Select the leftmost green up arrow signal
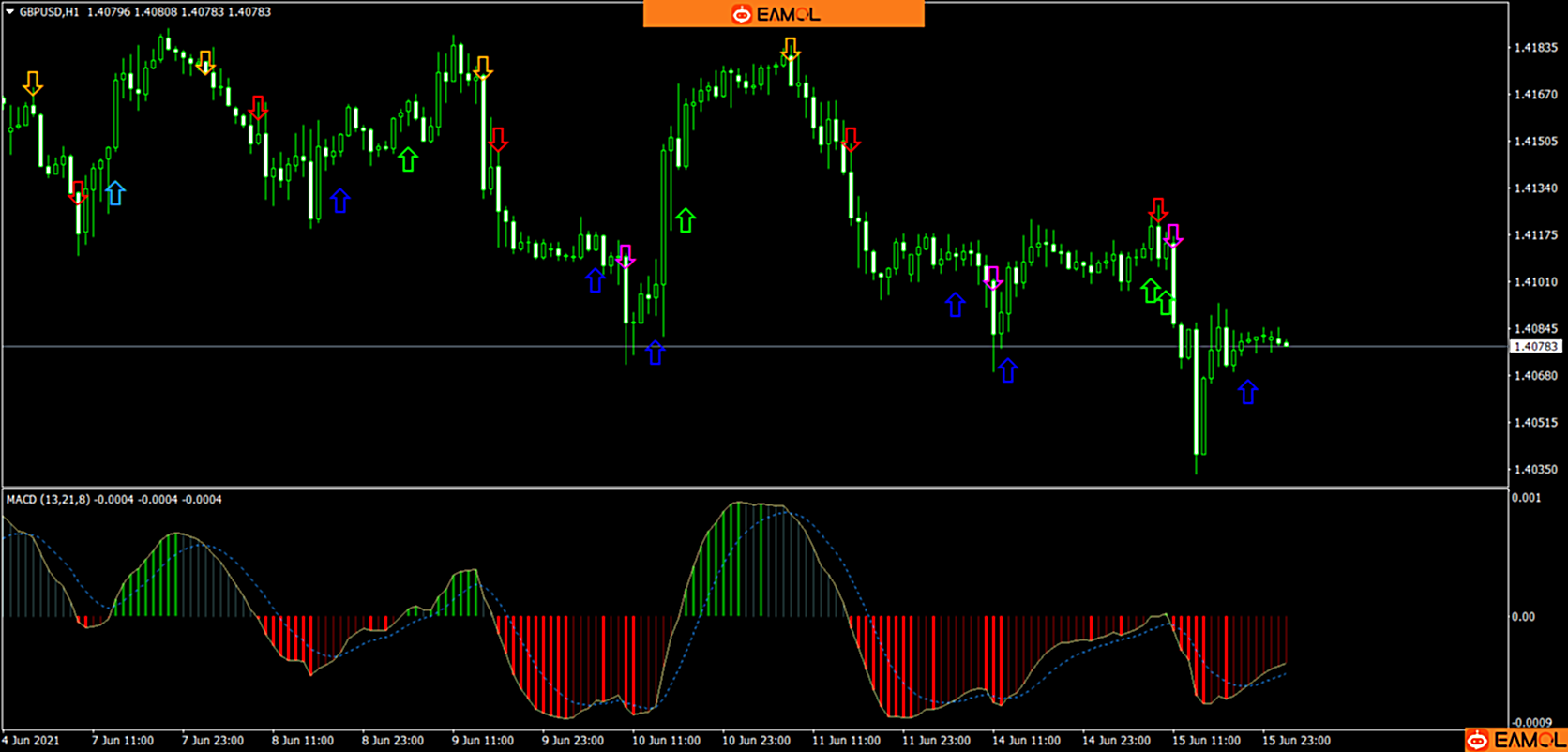This screenshot has width=1568, height=752. pyautogui.click(x=407, y=158)
